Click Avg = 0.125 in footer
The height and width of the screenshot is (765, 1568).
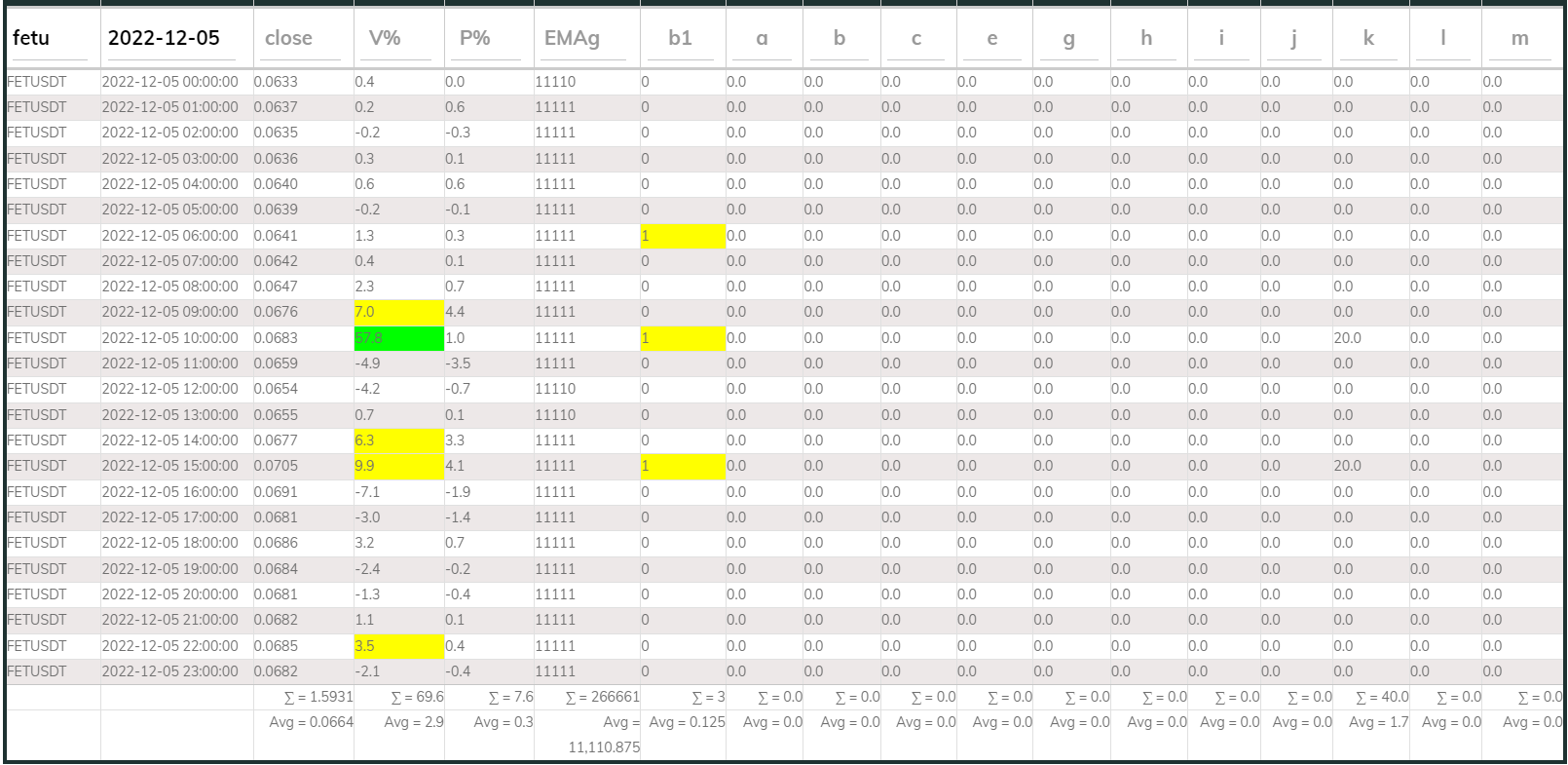tap(688, 722)
